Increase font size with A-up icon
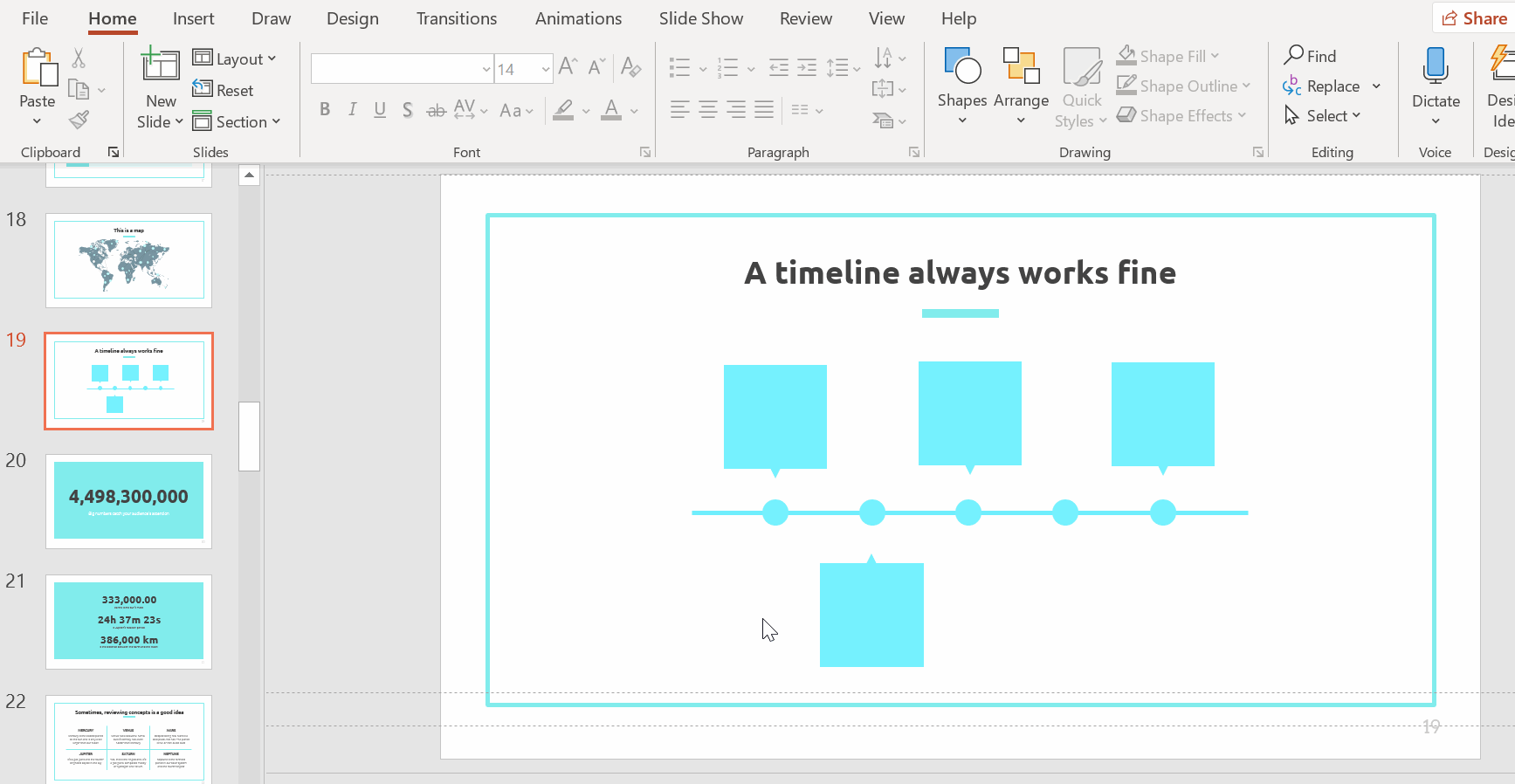 (x=568, y=66)
